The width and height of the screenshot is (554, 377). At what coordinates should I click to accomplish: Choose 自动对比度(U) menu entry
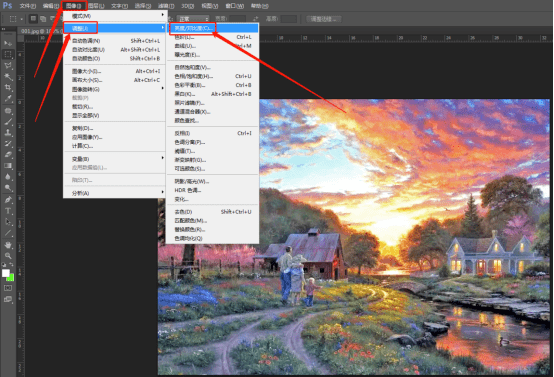coord(114,49)
